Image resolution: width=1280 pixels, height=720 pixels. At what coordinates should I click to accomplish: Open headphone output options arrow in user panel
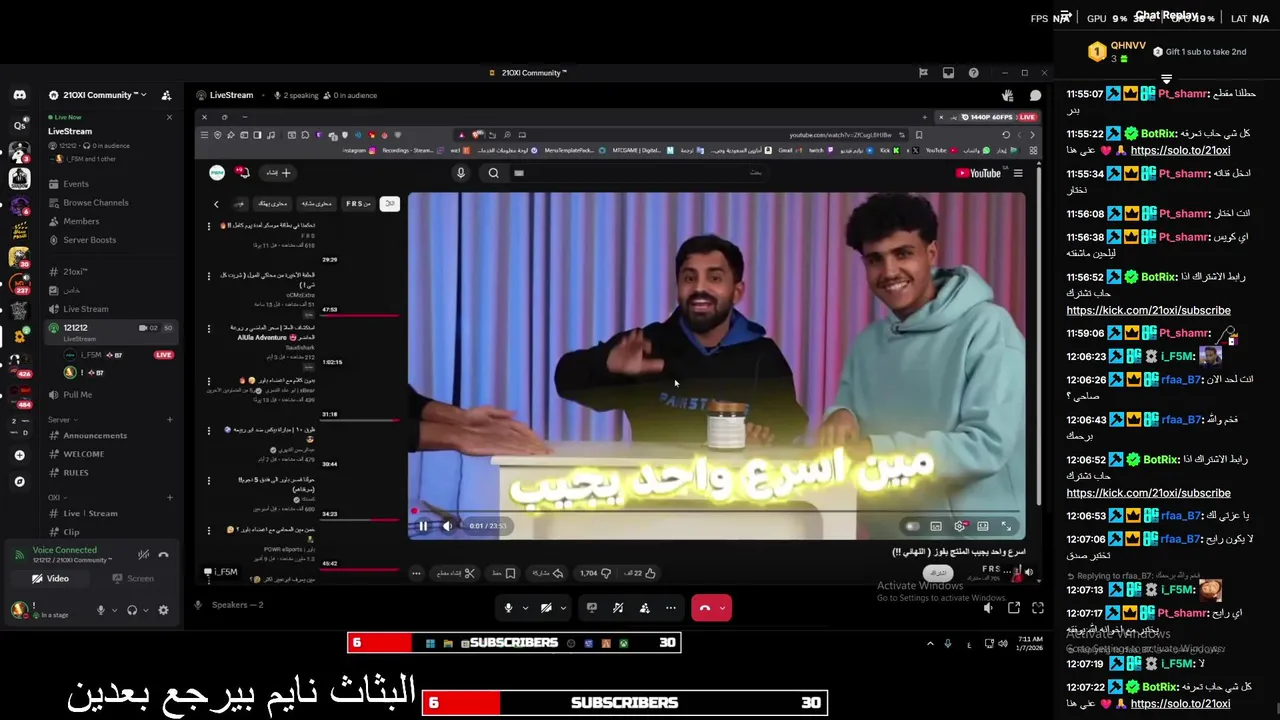point(145,610)
